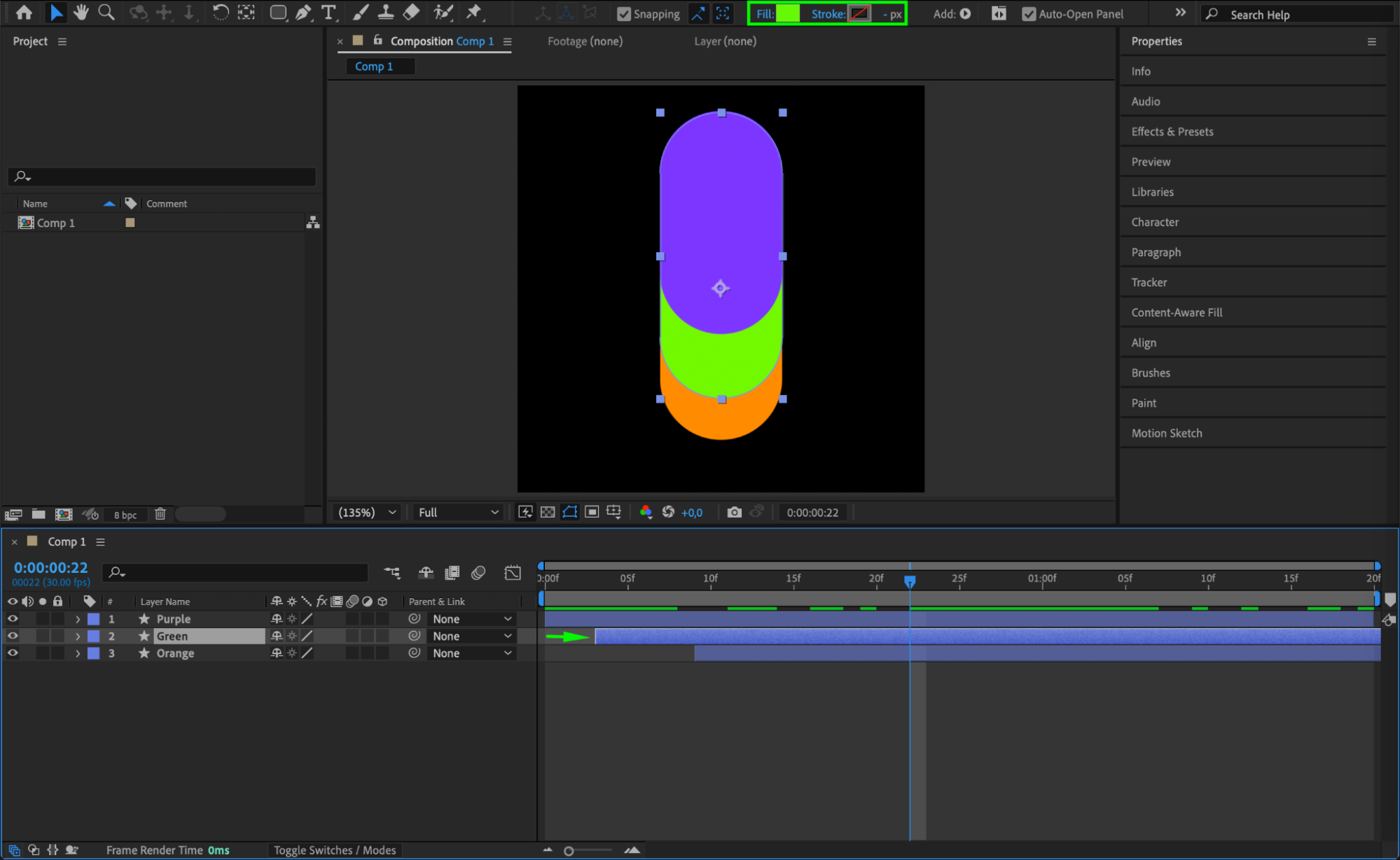Select the Pen tool
The image size is (1400, 860).
tap(303, 13)
